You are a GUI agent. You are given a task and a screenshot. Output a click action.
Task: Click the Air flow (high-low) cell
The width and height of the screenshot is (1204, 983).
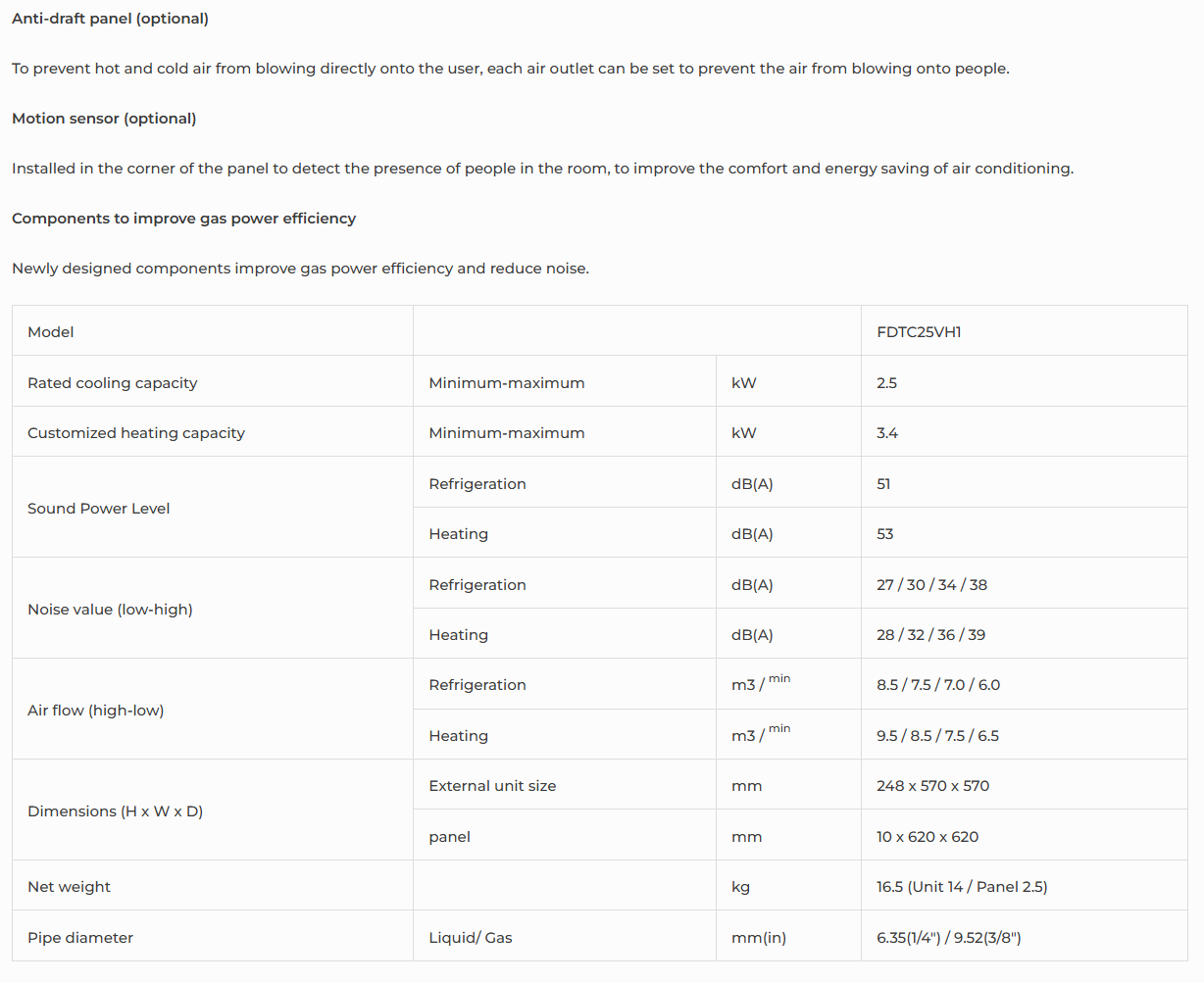[x=96, y=711]
